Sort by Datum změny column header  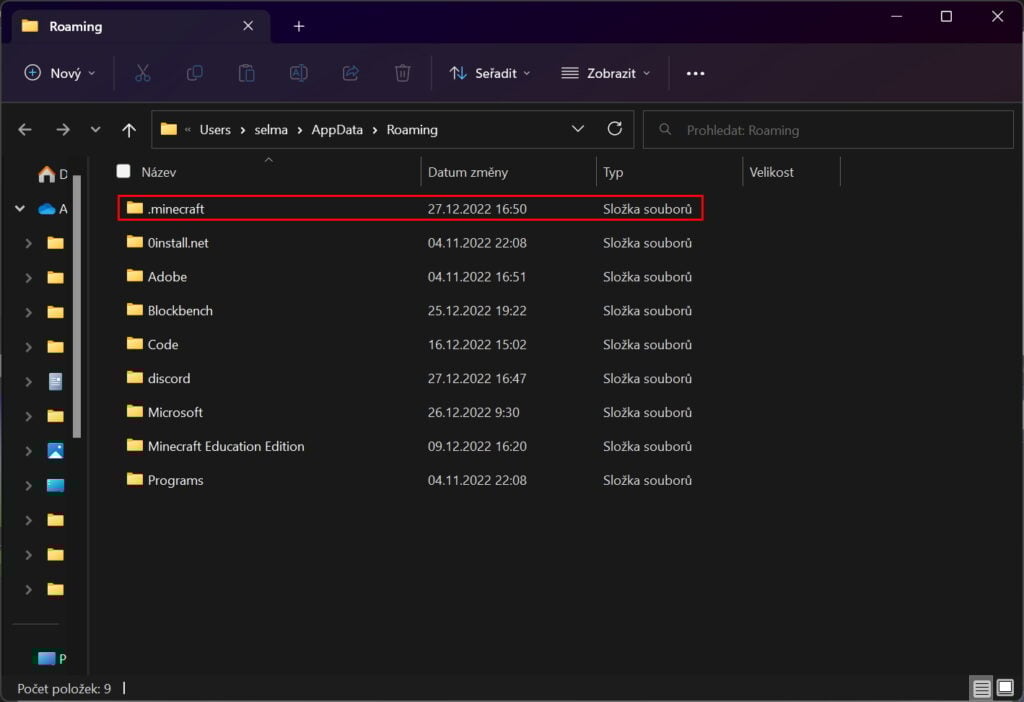468,172
